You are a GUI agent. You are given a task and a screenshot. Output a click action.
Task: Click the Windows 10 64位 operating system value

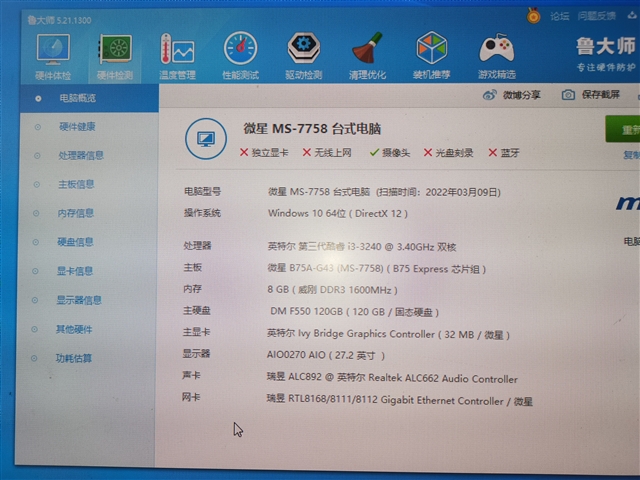point(338,213)
